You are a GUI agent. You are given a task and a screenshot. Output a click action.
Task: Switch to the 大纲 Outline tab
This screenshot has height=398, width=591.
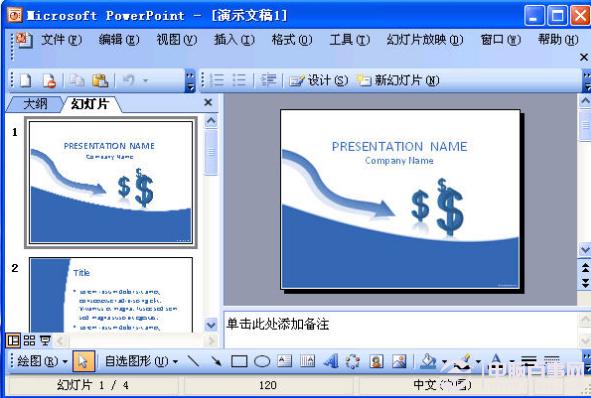[35, 104]
